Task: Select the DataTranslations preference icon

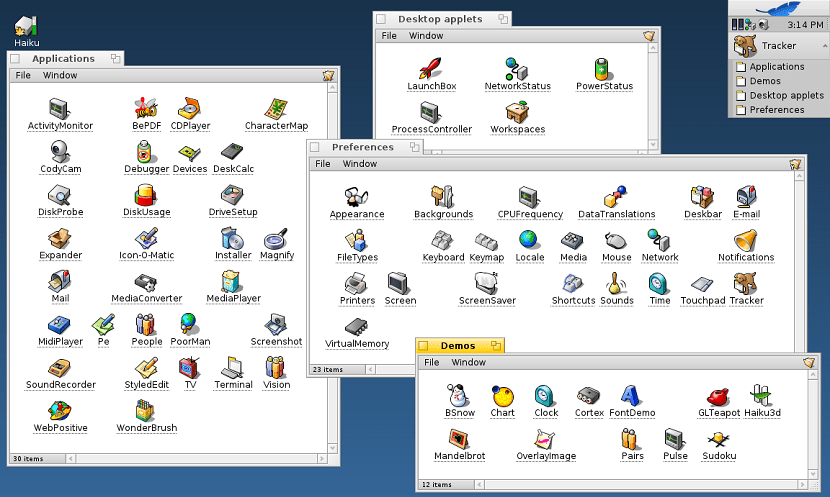Action: (x=615, y=197)
